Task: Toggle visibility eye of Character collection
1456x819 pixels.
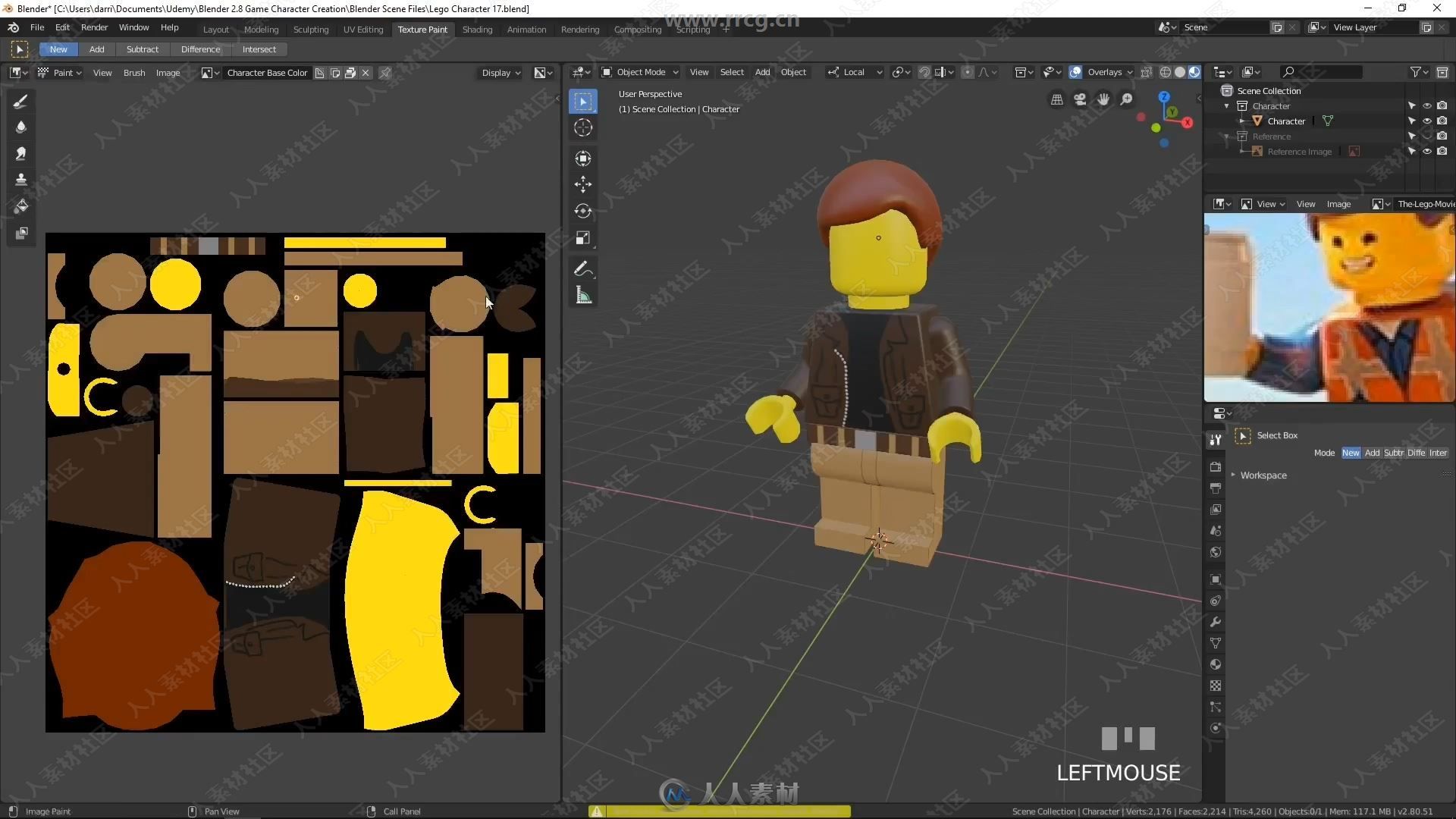Action: coord(1426,106)
